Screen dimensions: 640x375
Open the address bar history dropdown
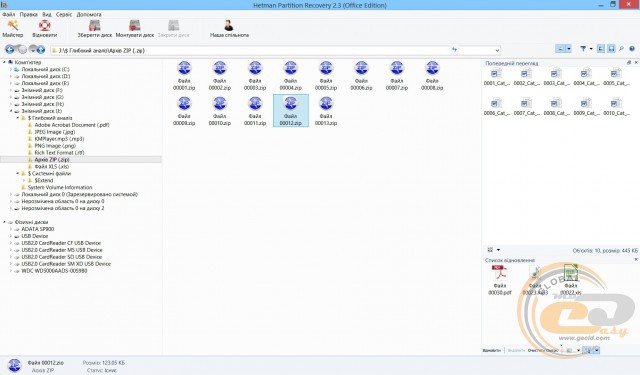click(x=497, y=51)
